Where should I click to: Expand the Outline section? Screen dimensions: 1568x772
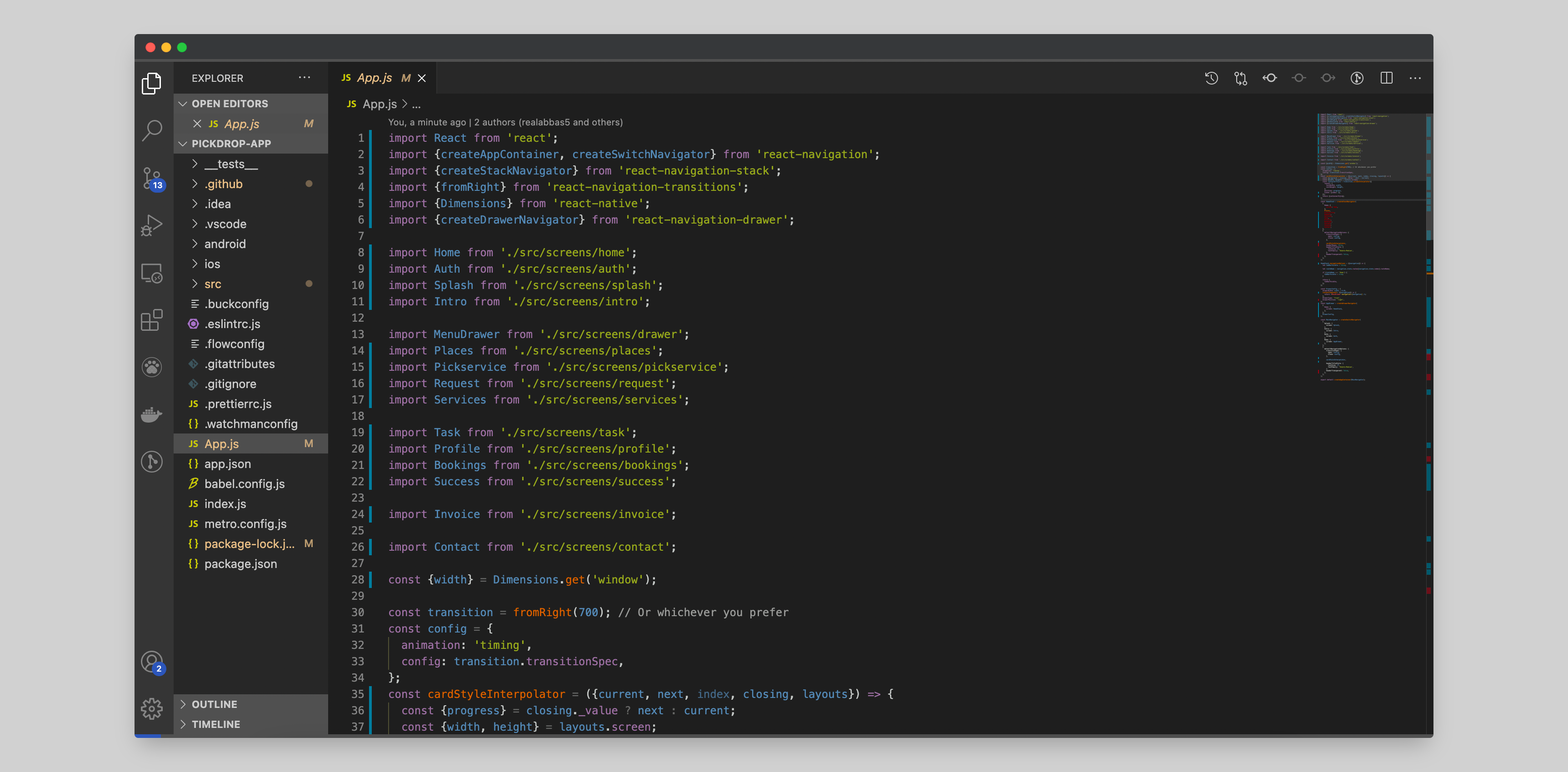(x=251, y=704)
